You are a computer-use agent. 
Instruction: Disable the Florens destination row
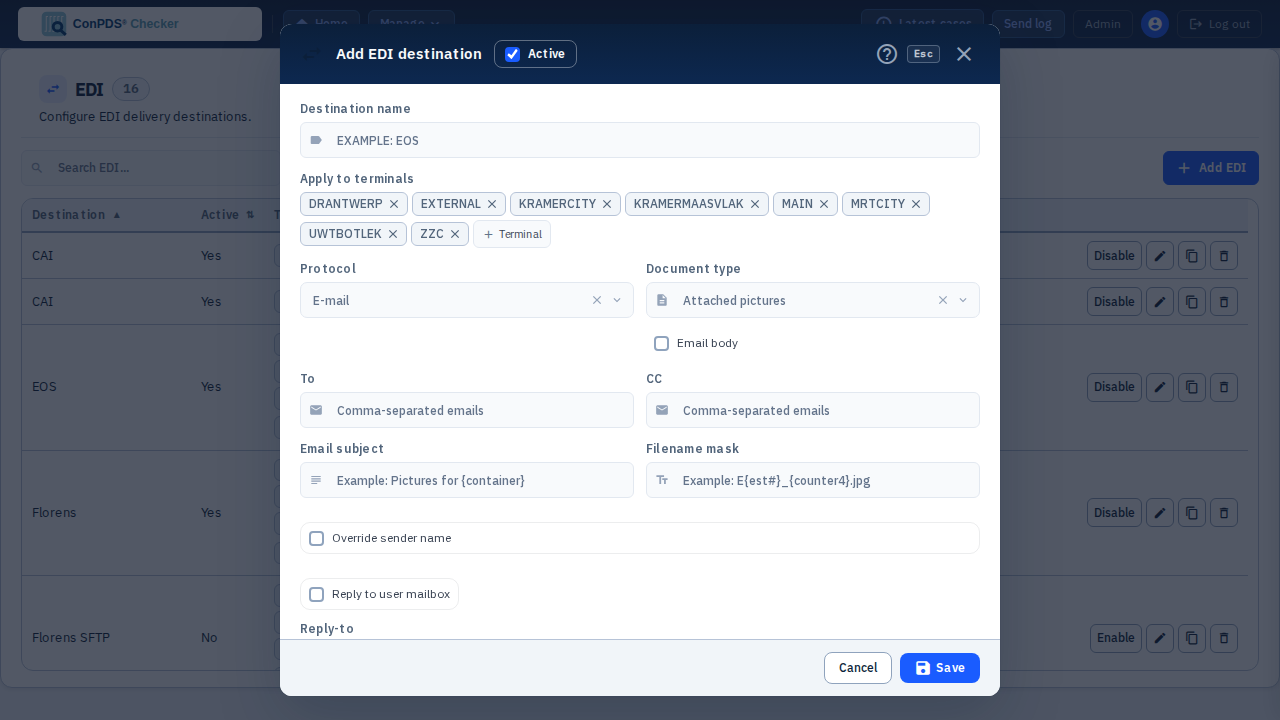tap(1114, 513)
